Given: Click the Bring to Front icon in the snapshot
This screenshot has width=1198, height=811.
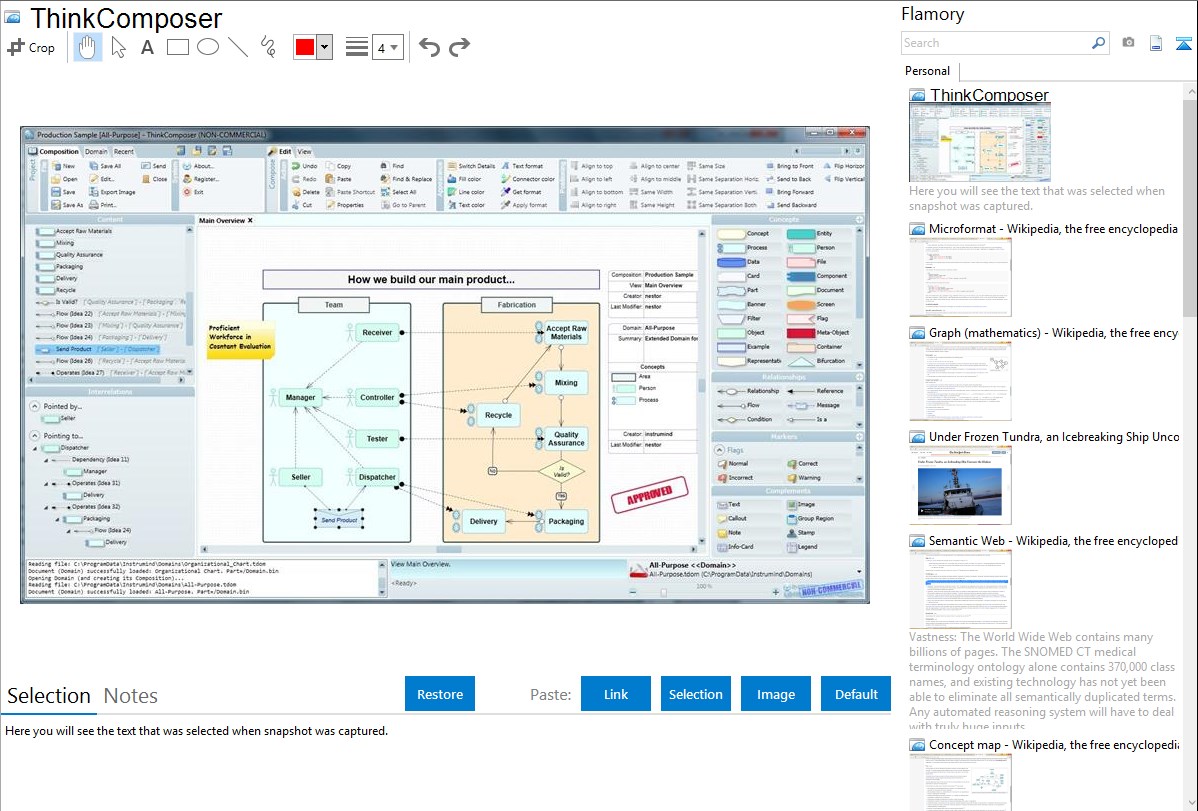Looking at the screenshot, I should (x=769, y=166).
